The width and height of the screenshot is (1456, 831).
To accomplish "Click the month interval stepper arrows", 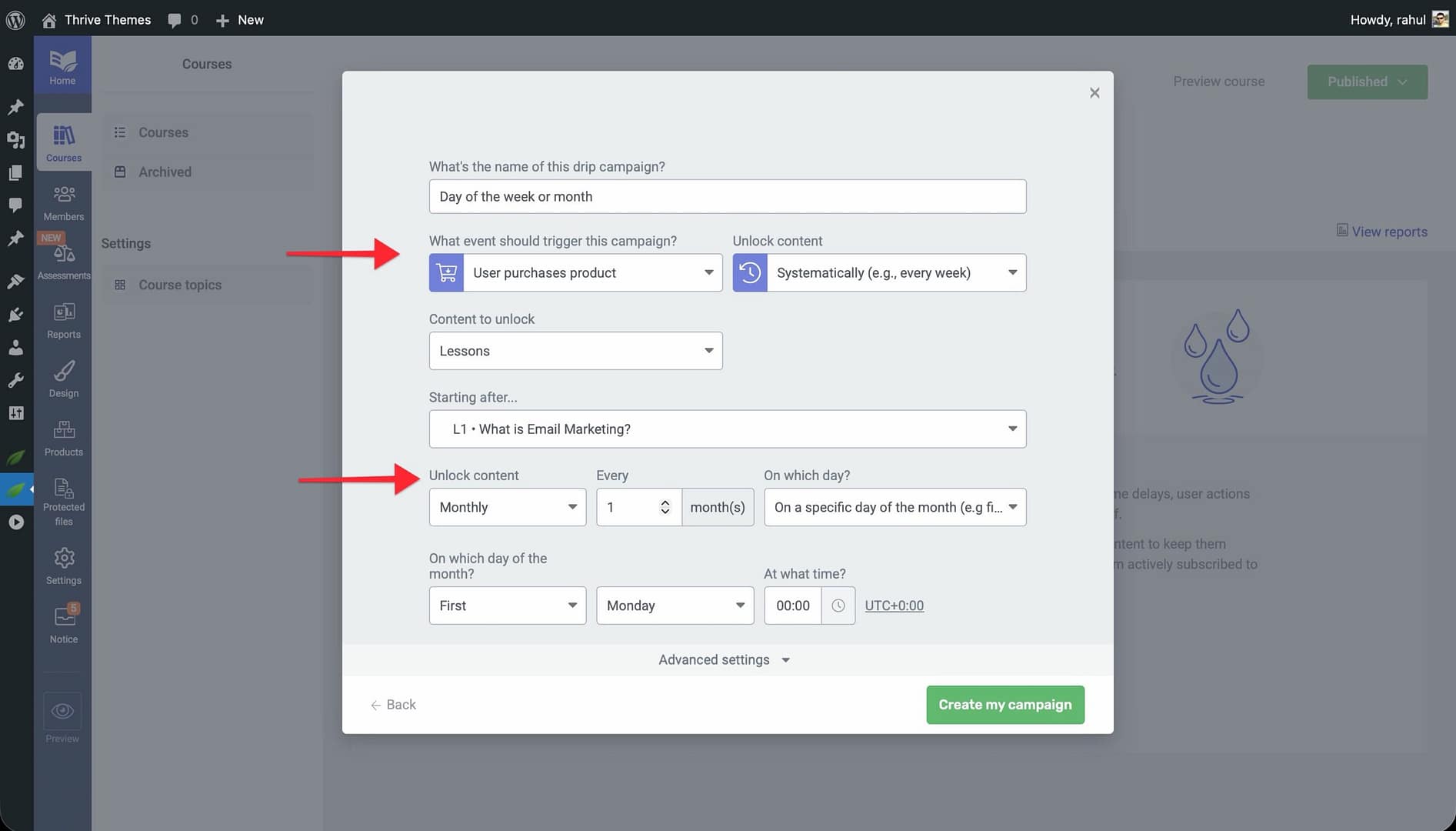I will [665, 507].
